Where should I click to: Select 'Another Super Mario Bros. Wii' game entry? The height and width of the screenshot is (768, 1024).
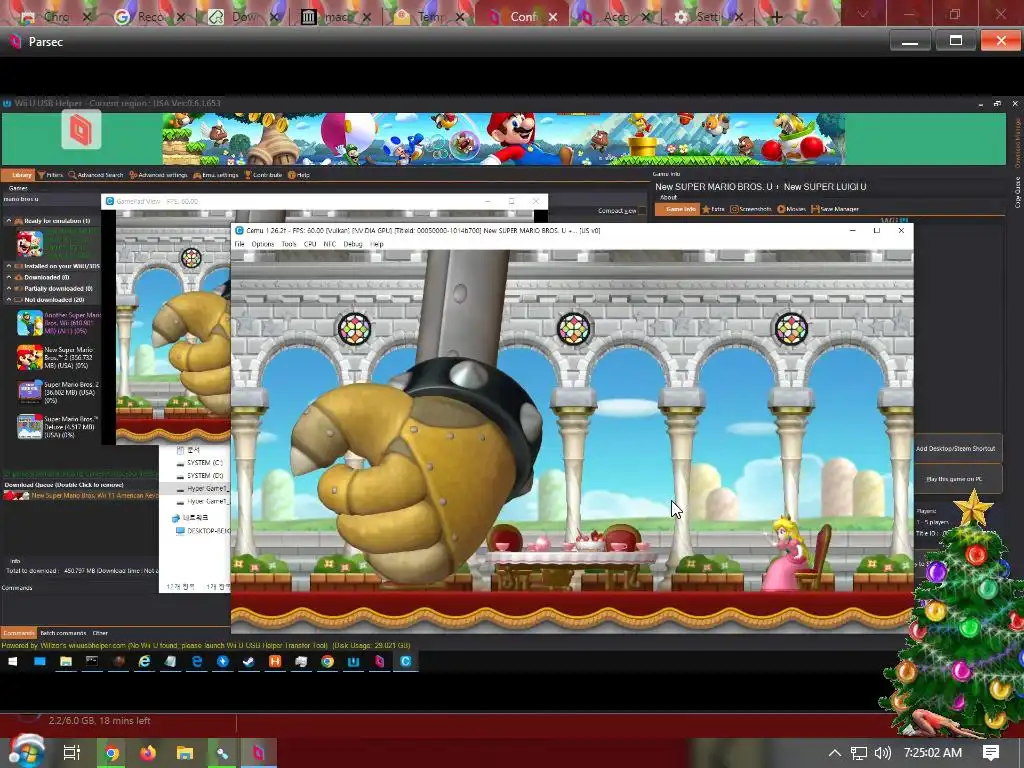(58, 323)
